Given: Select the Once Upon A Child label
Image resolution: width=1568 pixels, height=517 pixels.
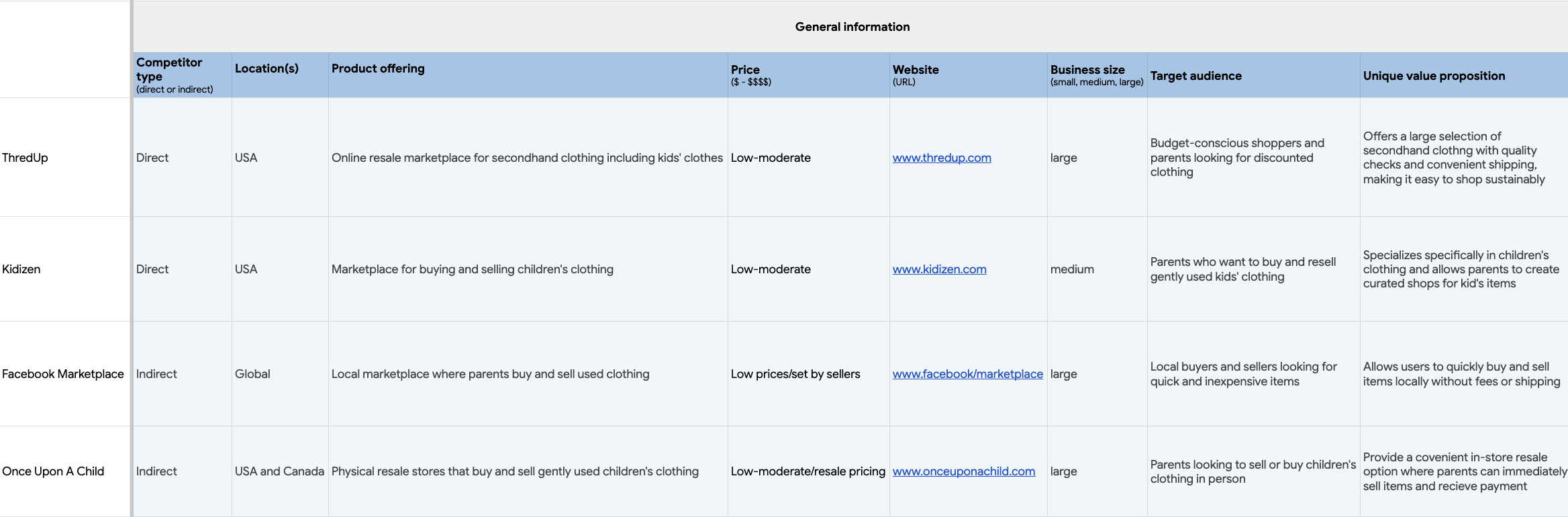Looking at the screenshot, I should (65, 471).
